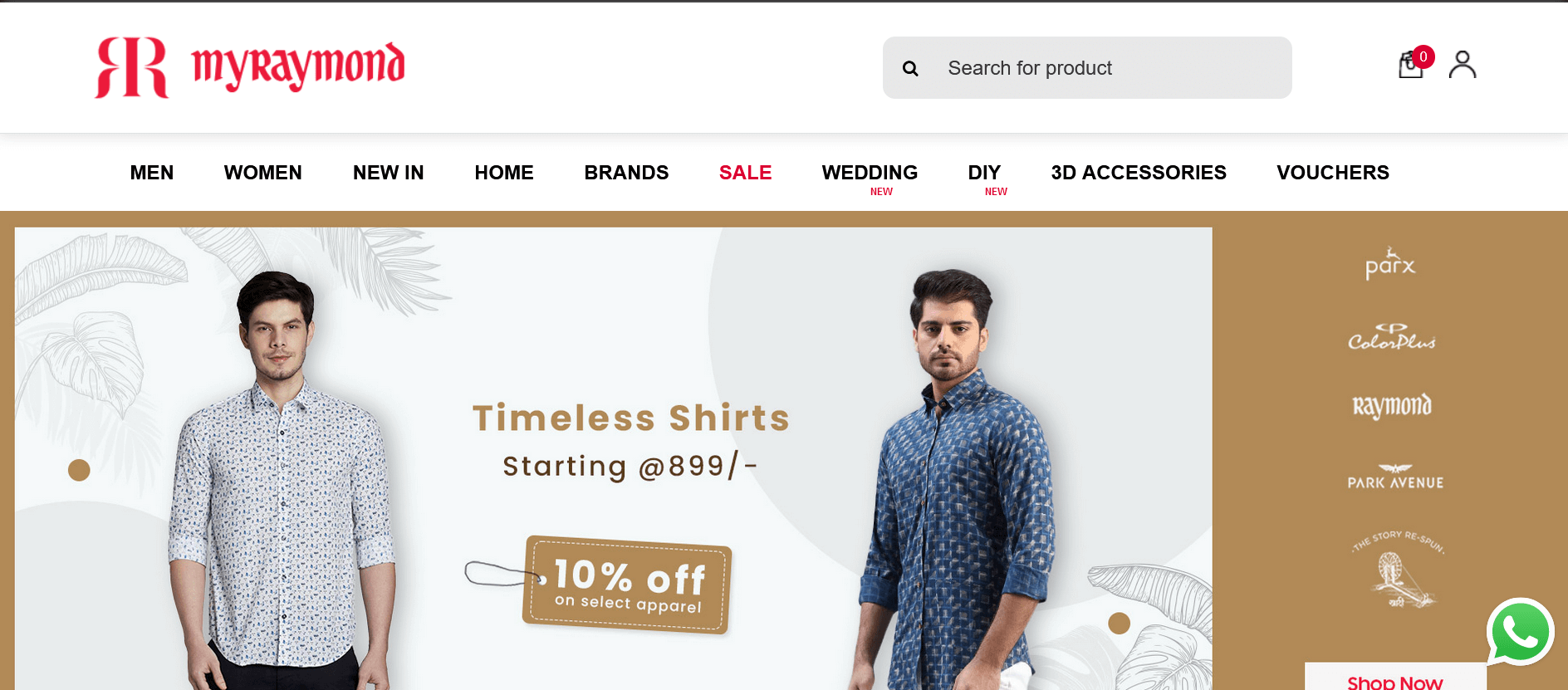Open the WOMEN menu
This screenshot has height=690, width=1568.
pyautogui.click(x=262, y=173)
